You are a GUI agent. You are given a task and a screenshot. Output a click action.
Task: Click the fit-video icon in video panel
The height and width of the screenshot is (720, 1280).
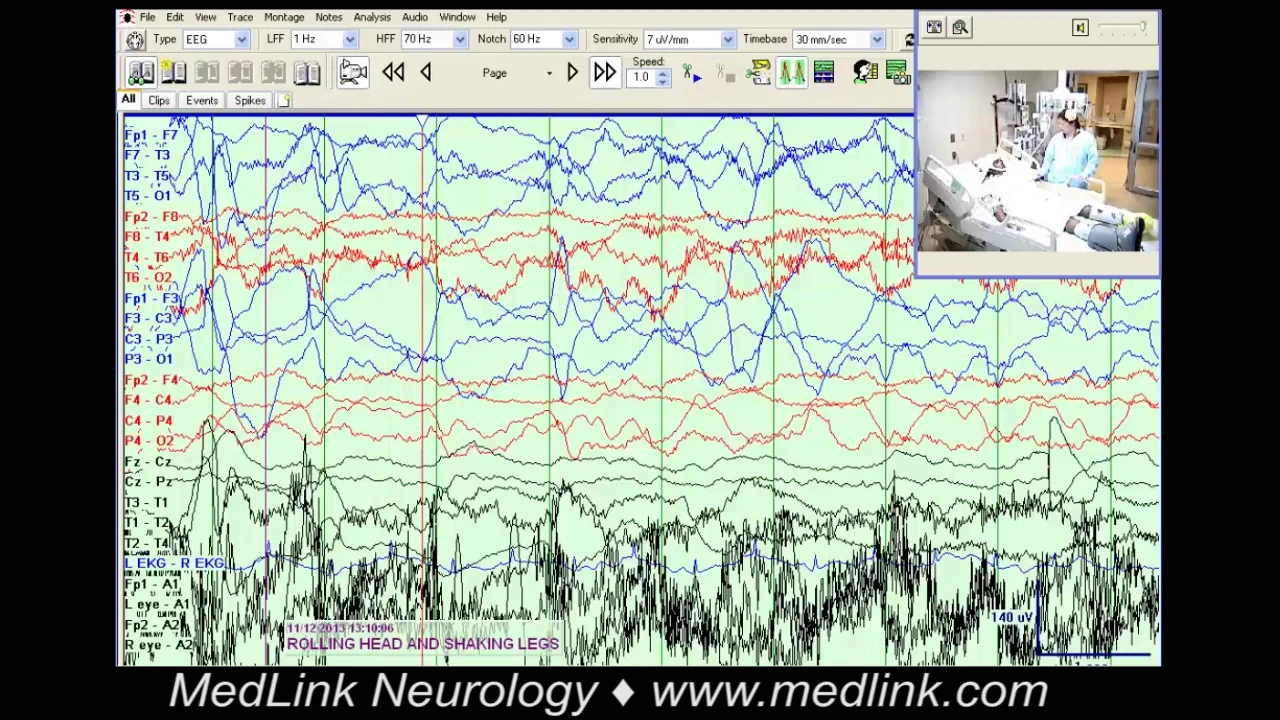[x=934, y=28]
